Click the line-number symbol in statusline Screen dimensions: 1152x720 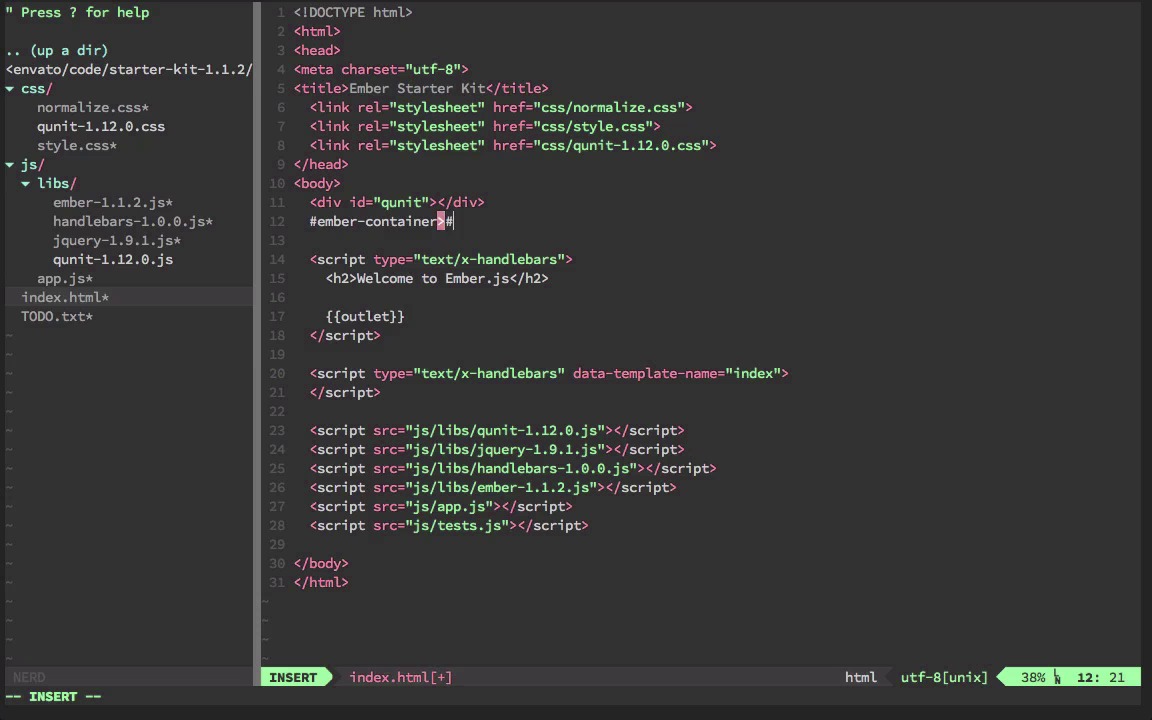(x=1057, y=677)
